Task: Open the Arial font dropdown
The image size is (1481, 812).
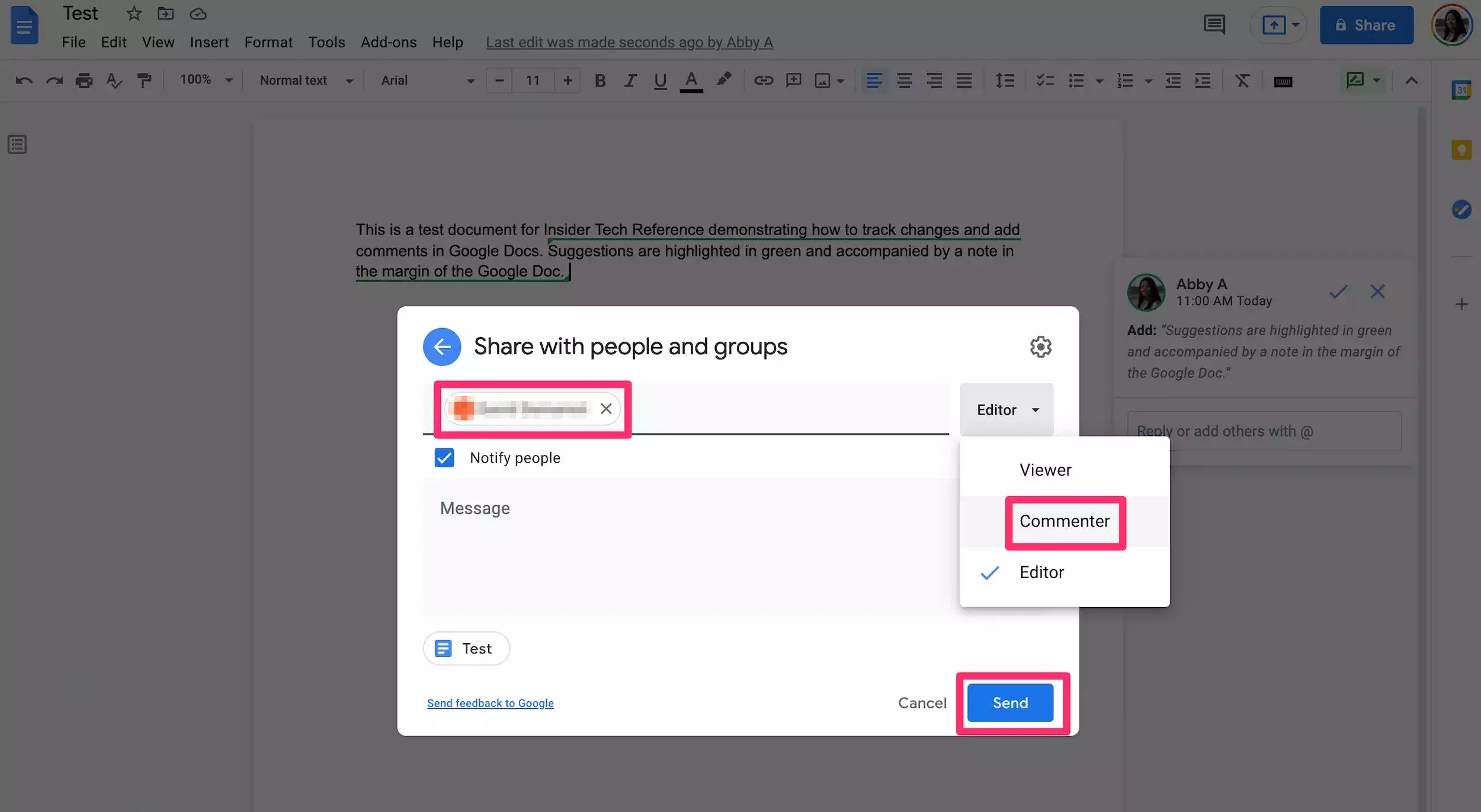Action: [427, 81]
